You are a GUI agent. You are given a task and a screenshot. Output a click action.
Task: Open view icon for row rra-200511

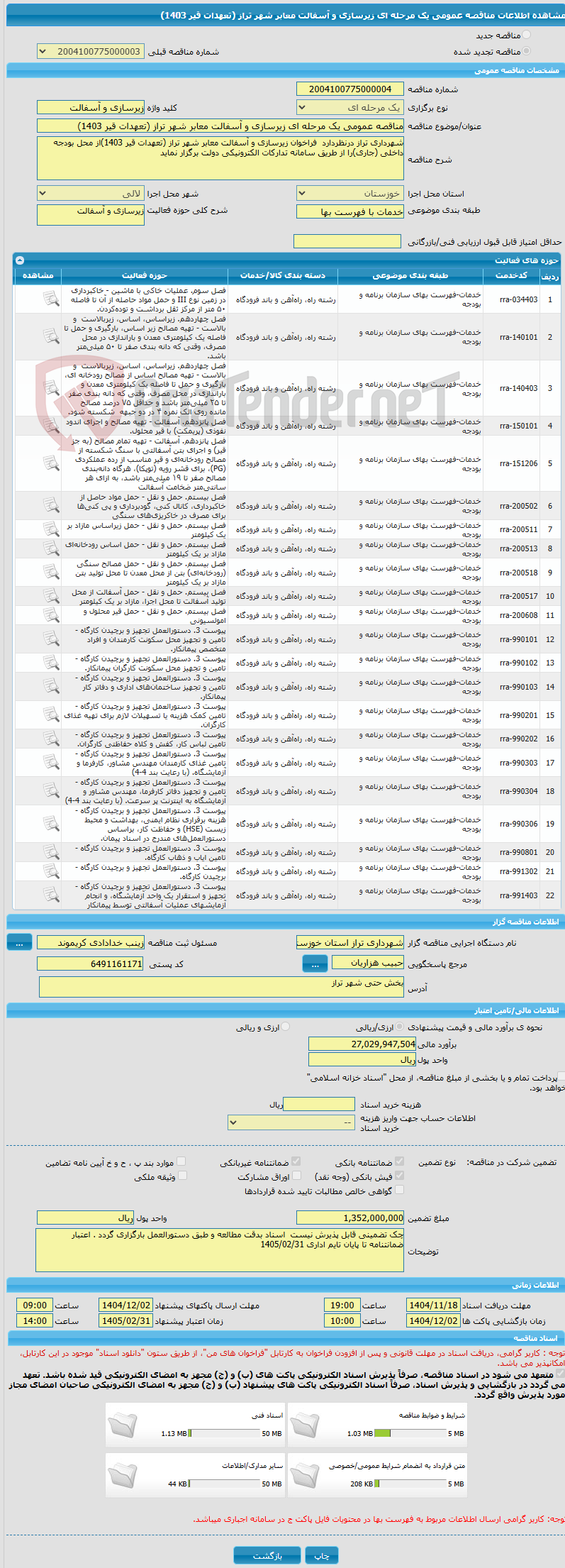[50, 529]
